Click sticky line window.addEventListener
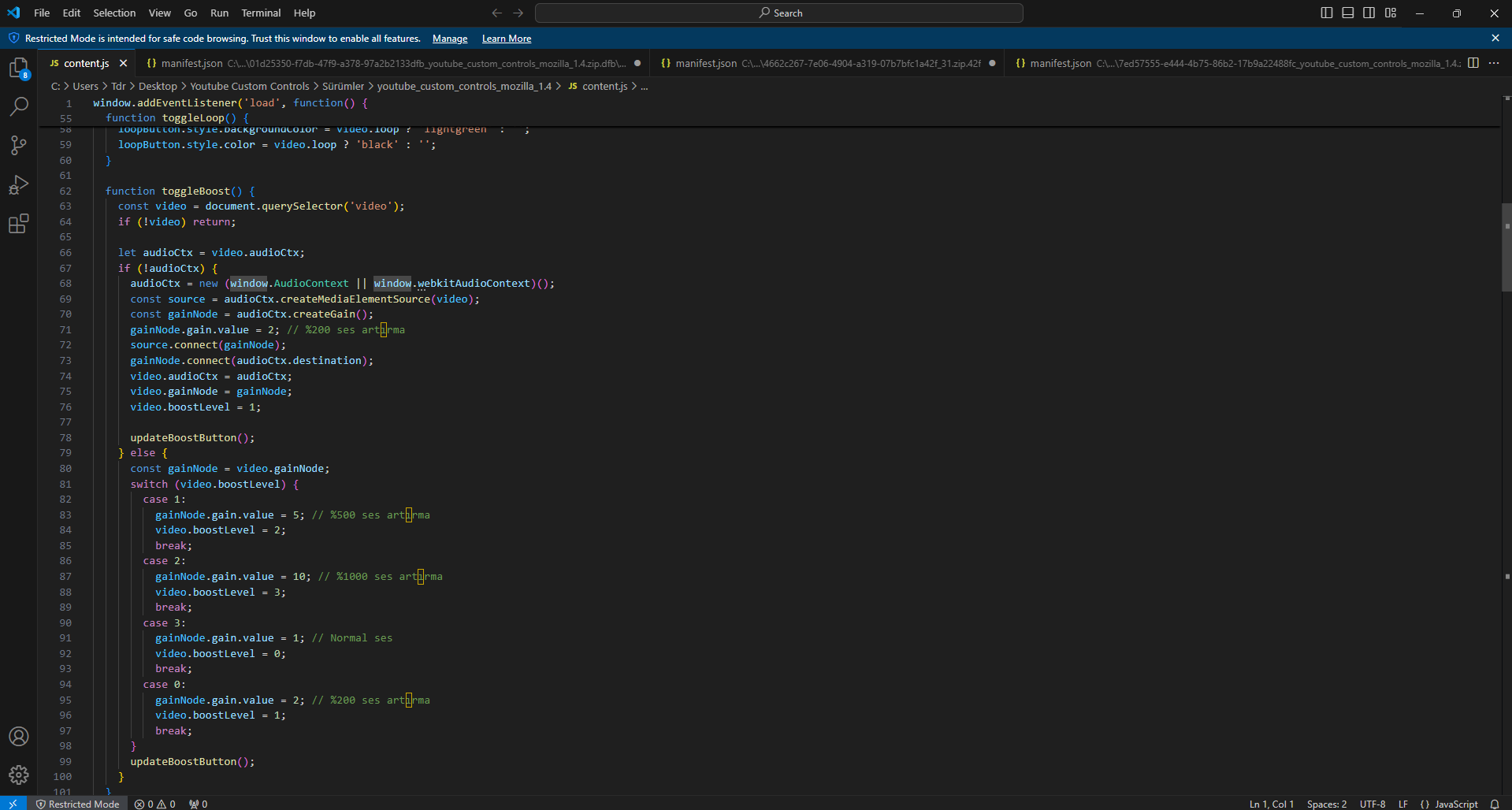 coord(230,103)
